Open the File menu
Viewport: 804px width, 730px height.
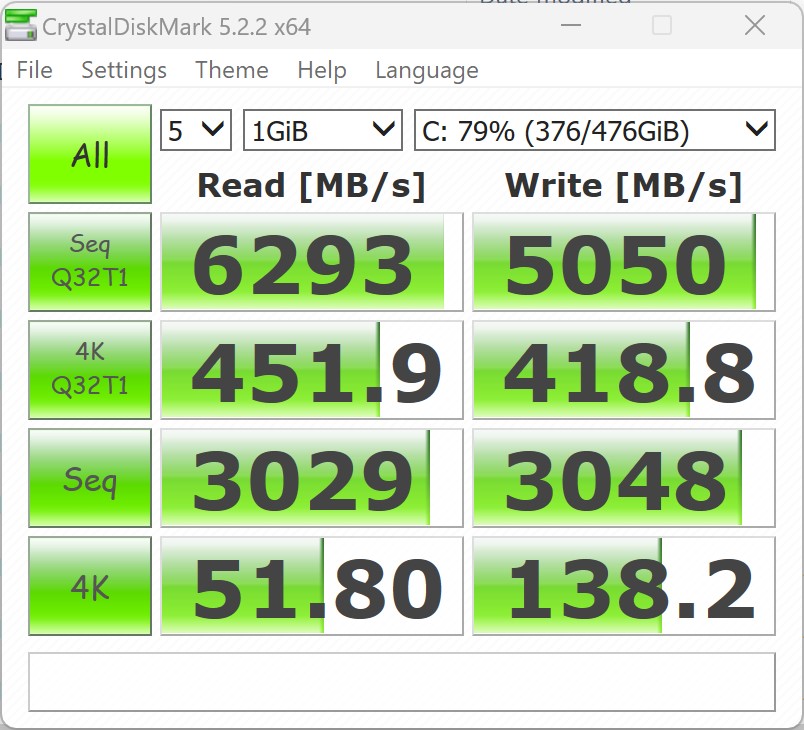[34, 70]
